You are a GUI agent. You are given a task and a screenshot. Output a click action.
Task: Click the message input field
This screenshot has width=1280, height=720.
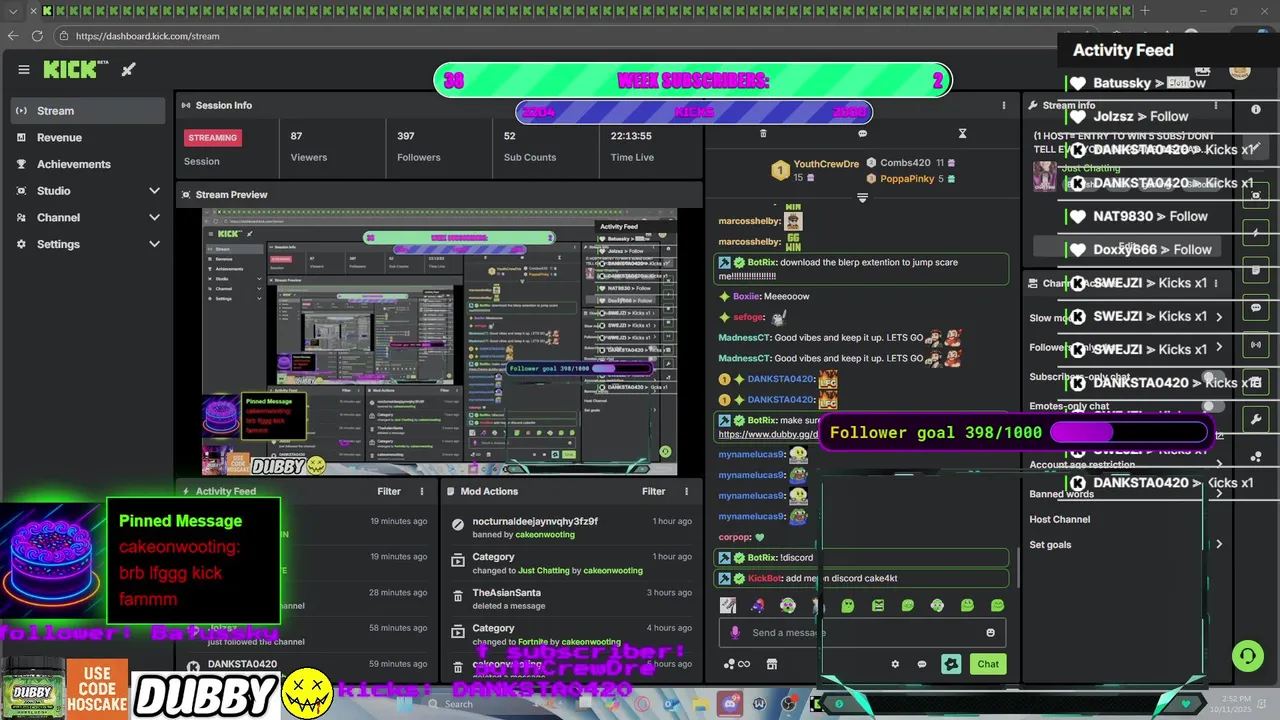pos(862,632)
